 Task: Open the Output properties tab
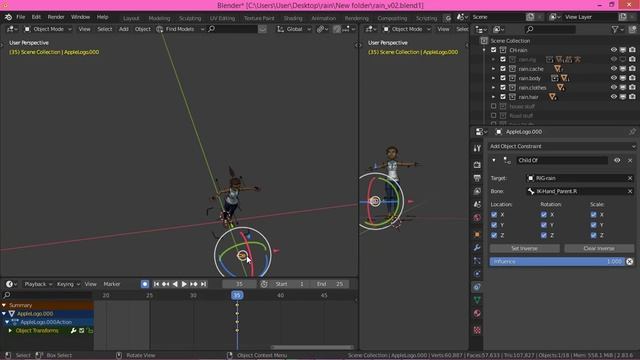(x=477, y=178)
